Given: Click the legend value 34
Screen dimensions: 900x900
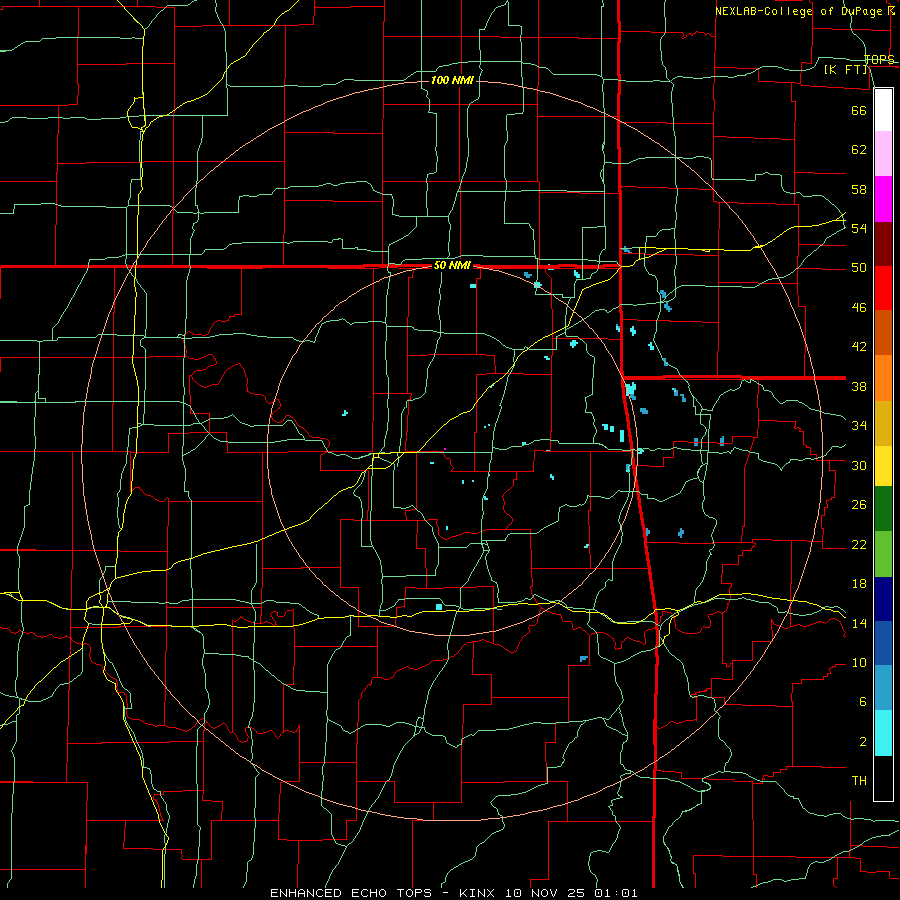Looking at the screenshot, I should click(x=859, y=426).
